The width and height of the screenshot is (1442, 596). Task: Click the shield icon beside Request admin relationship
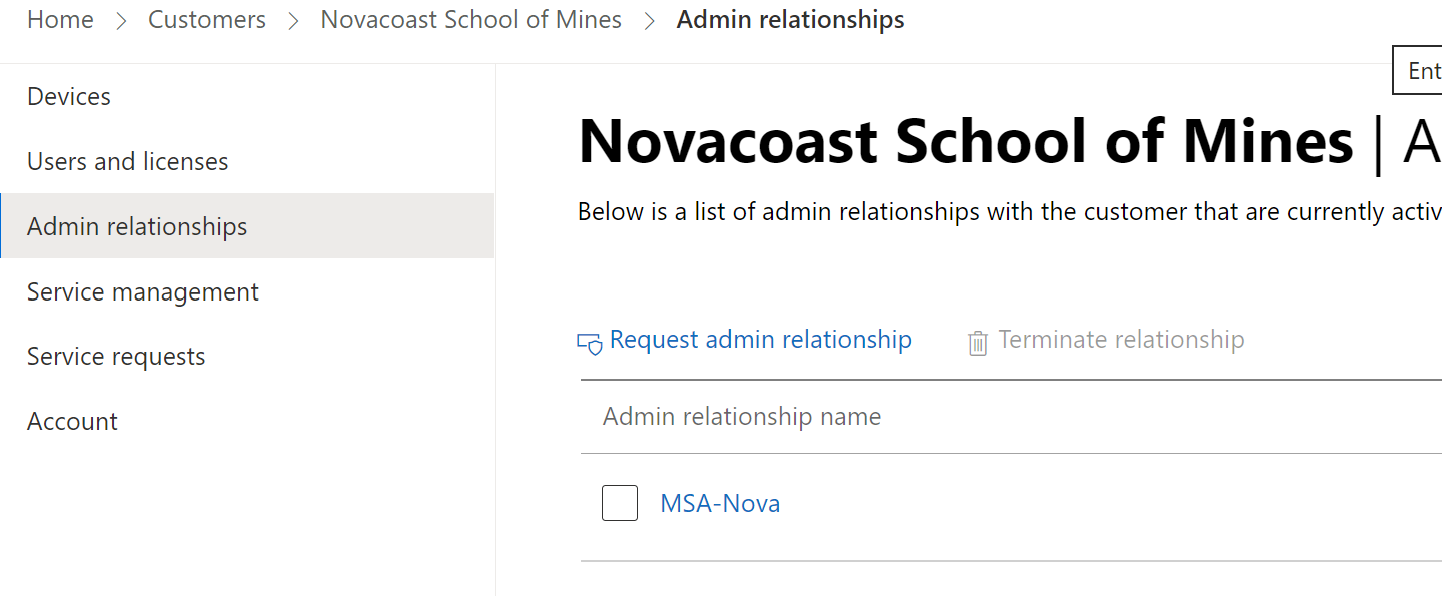[x=590, y=343]
